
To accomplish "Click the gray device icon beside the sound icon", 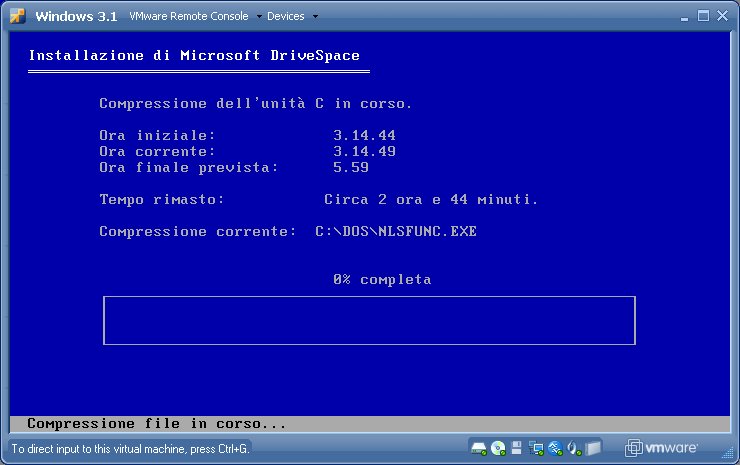I will 594,448.
